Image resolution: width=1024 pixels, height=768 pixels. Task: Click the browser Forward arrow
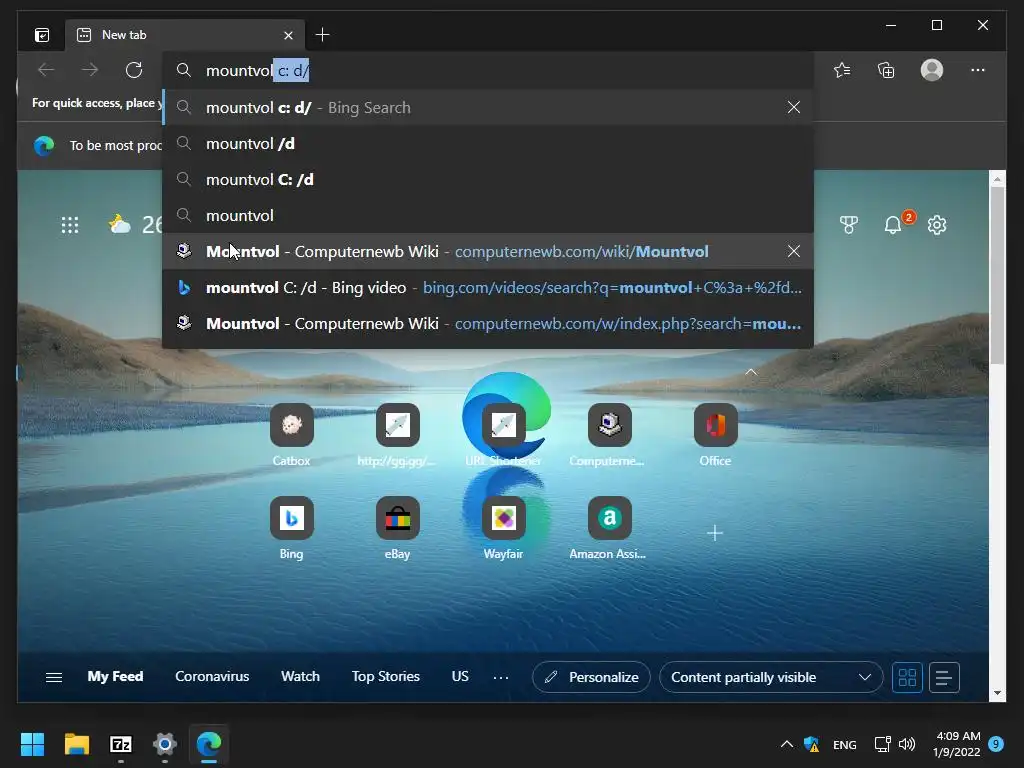point(90,70)
